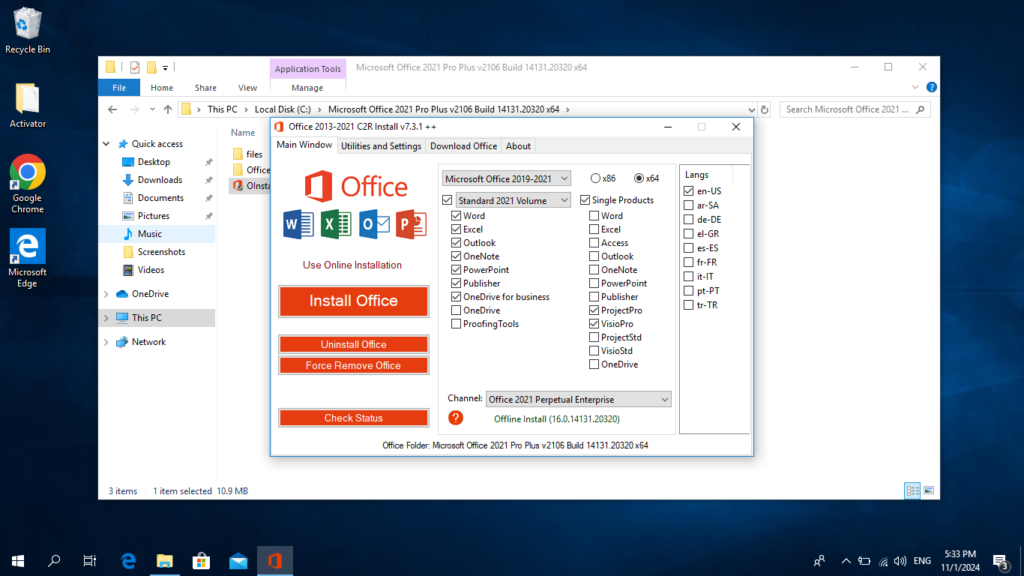Uncheck VisioPro in Single Products
This screenshot has width=1024, height=576.
594,324
